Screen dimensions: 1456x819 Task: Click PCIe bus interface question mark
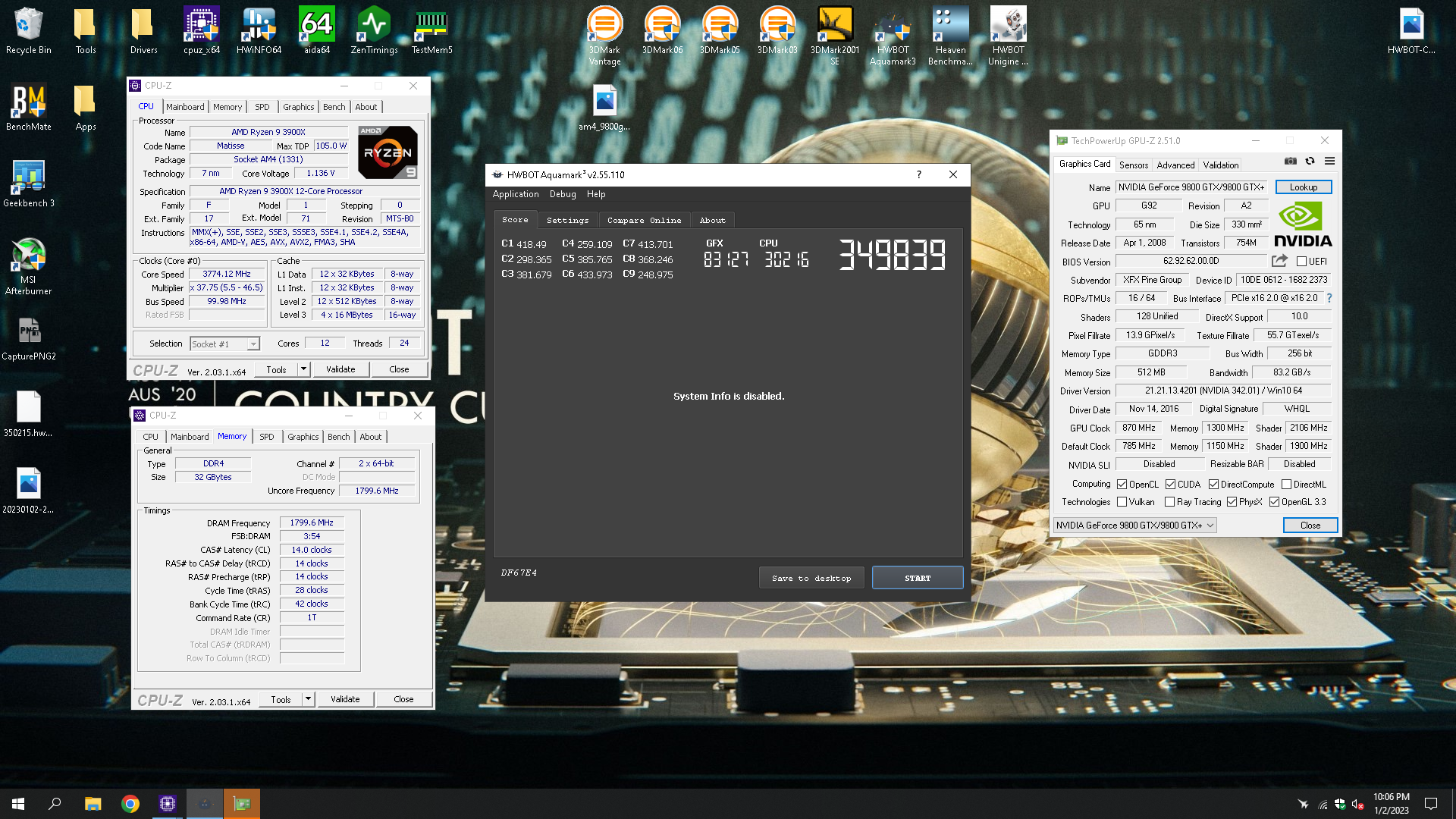[1329, 298]
